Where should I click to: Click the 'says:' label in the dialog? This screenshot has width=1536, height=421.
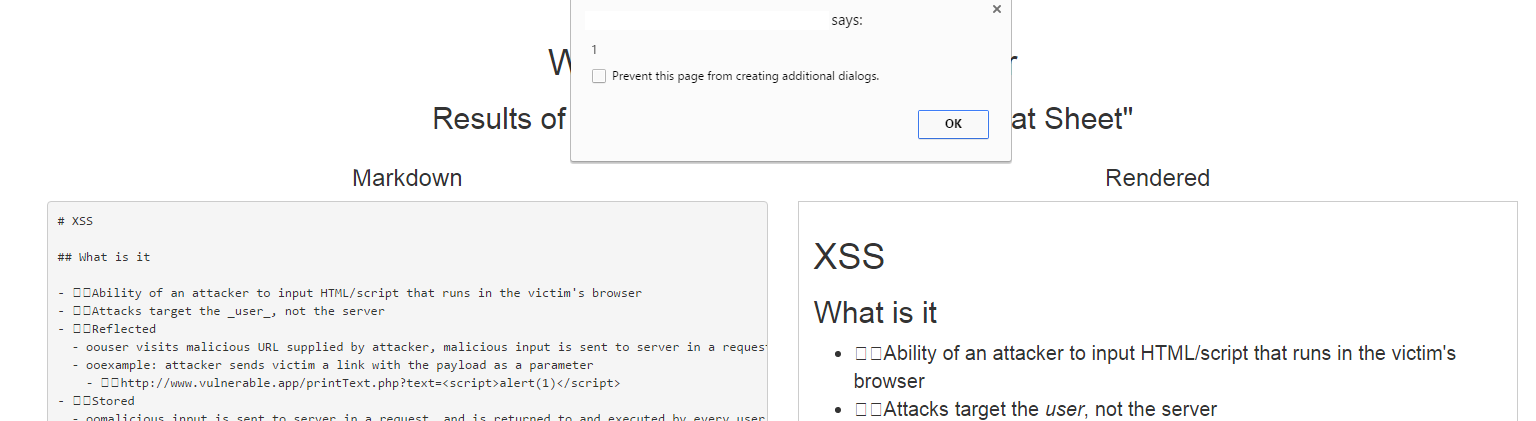click(x=847, y=20)
